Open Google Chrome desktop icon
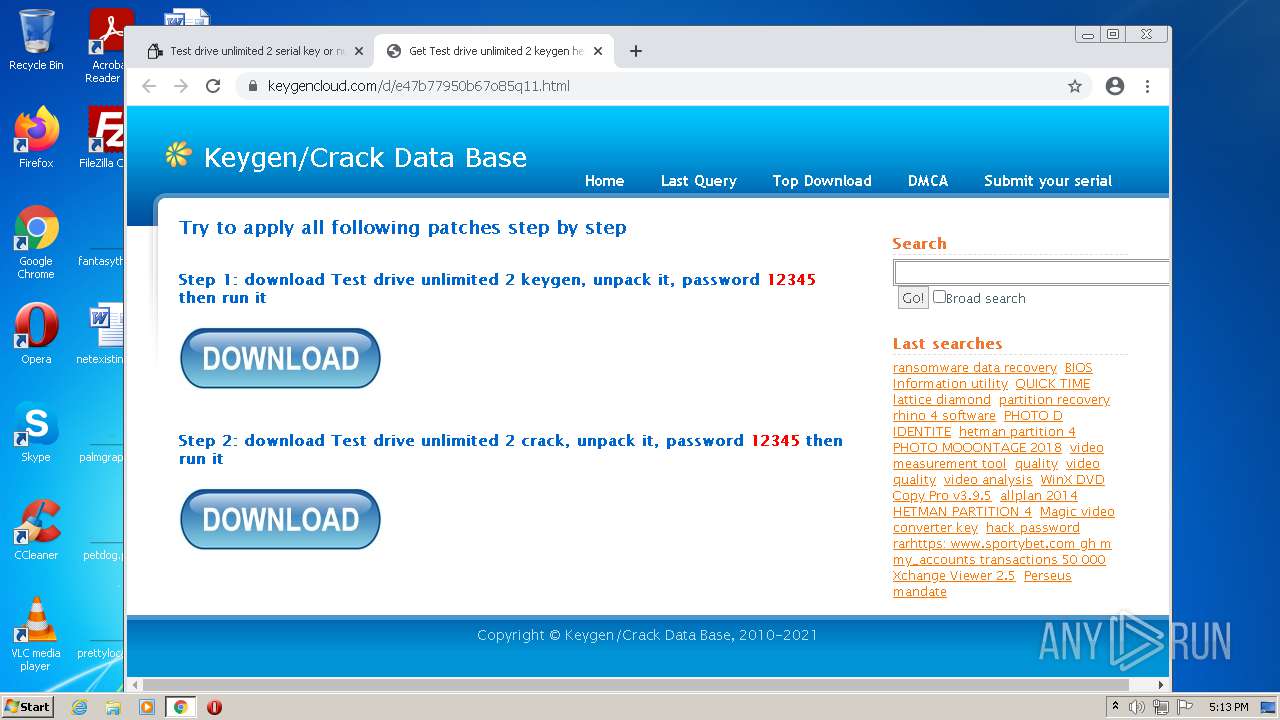 (36, 242)
